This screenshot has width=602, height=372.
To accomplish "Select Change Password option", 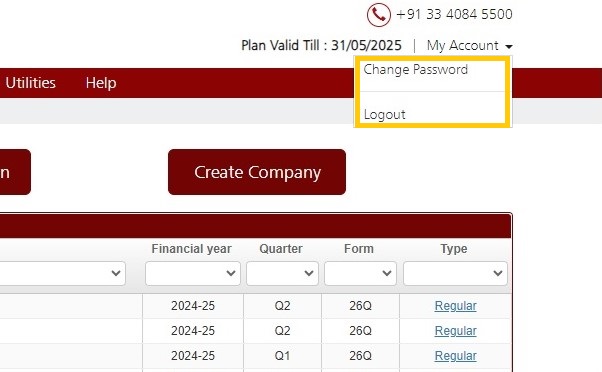I will click(x=415, y=69).
